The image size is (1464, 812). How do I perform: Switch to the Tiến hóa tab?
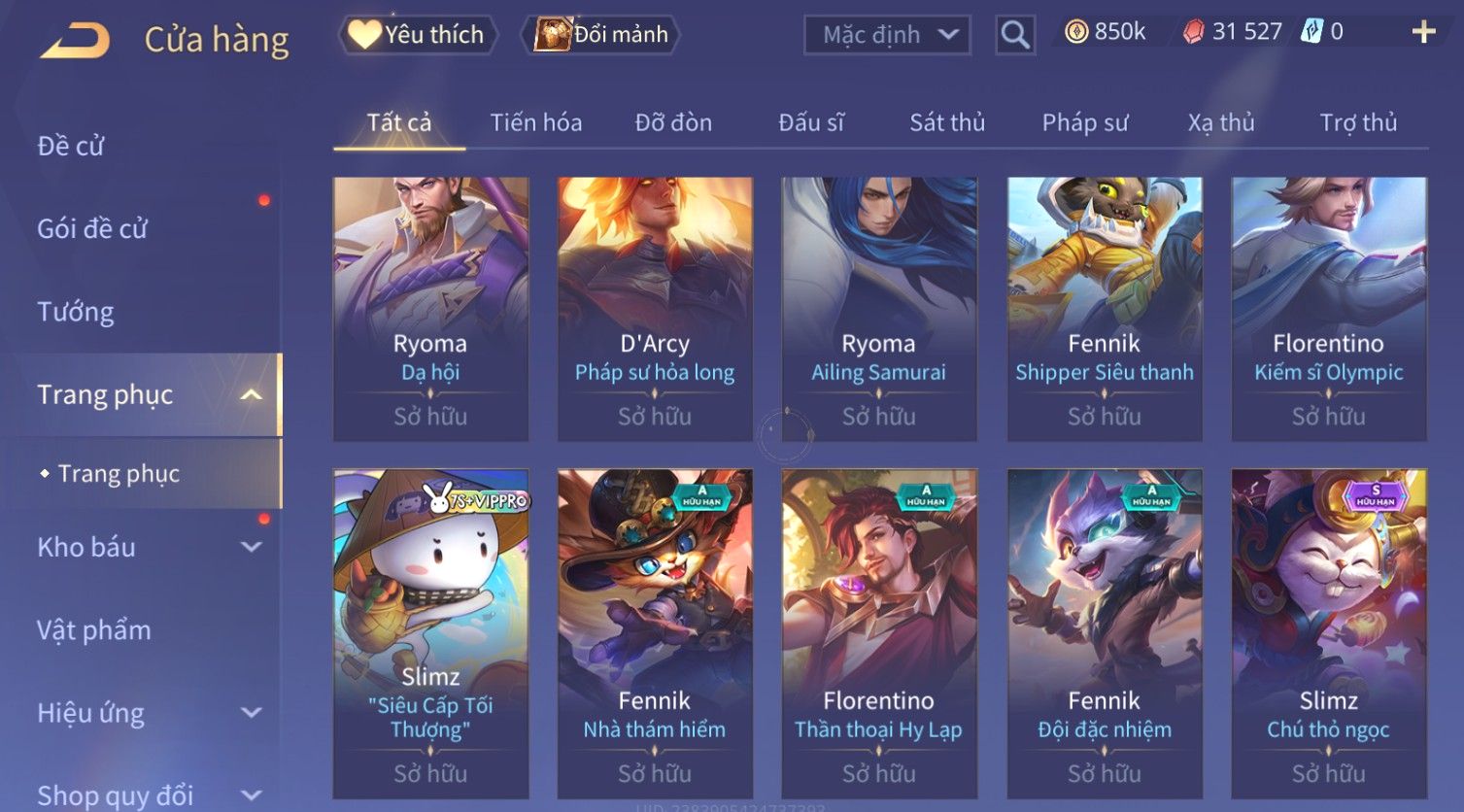point(536,122)
